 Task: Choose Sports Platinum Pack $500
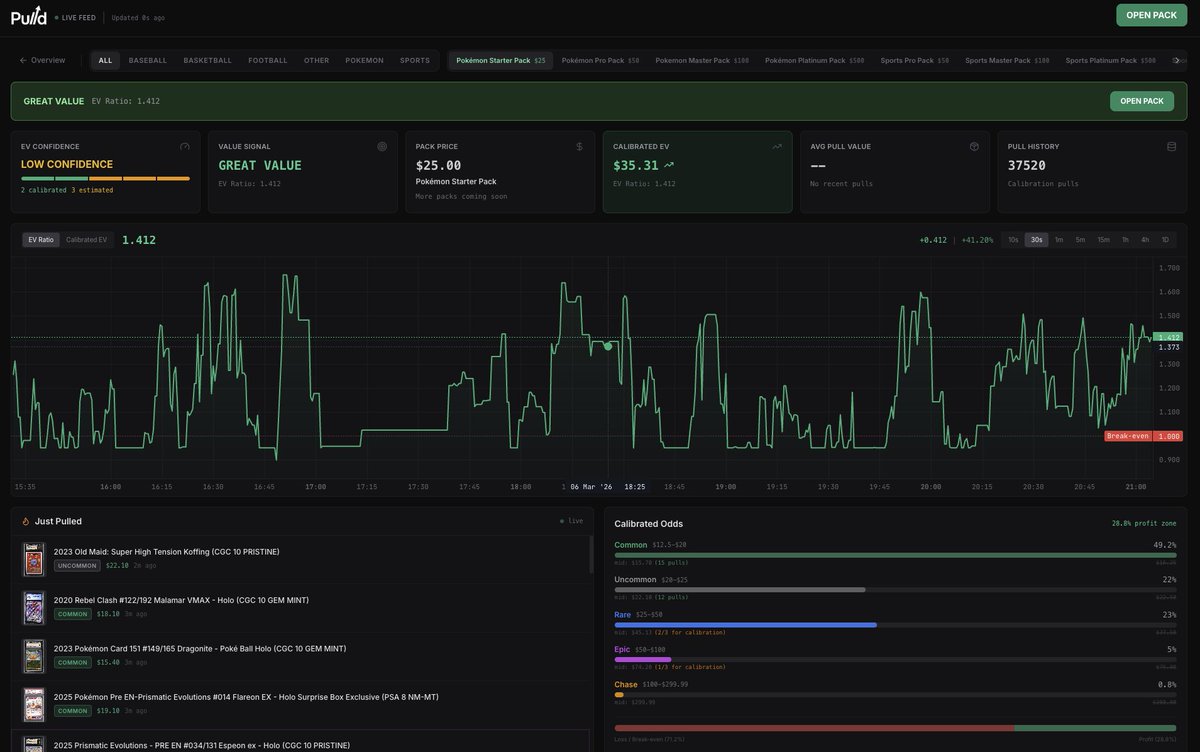[1110, 60]
